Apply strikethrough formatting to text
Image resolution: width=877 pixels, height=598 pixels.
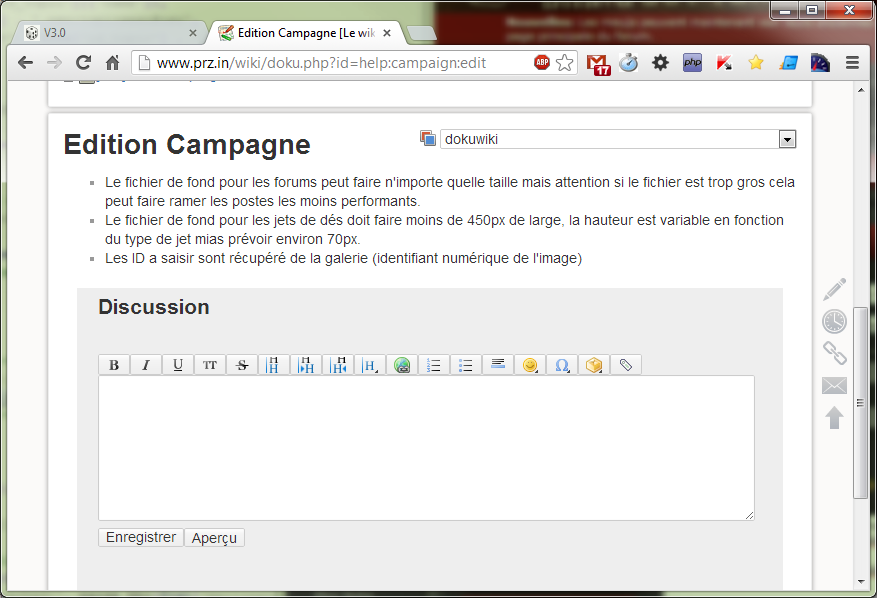click(242, 365)
